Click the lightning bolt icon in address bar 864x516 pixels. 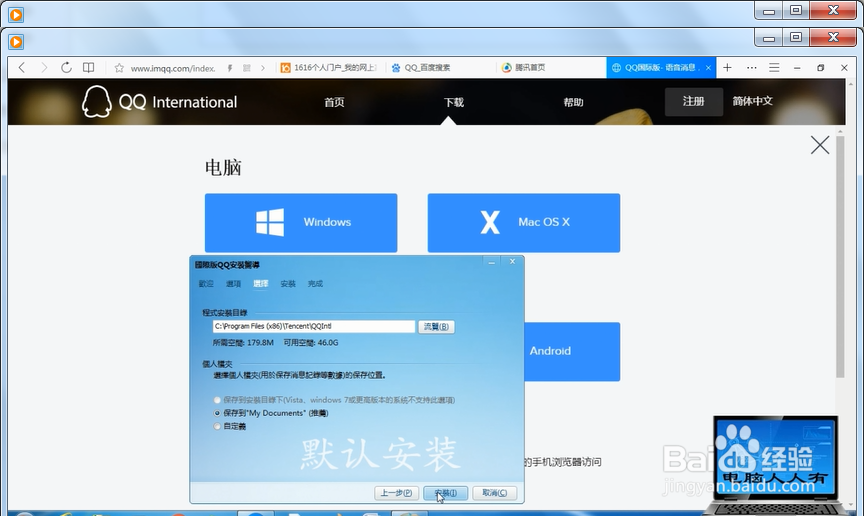[230, 68]
